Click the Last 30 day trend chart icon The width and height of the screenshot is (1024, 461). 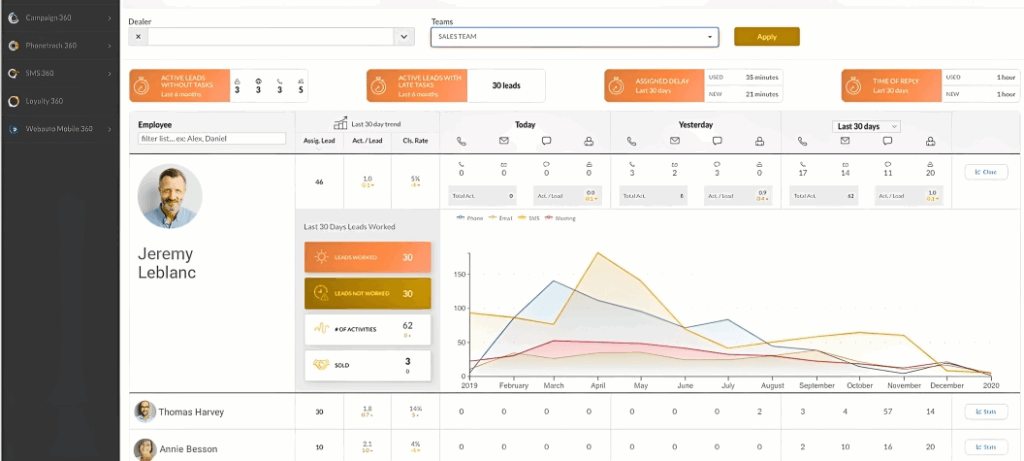click(340, 124)
